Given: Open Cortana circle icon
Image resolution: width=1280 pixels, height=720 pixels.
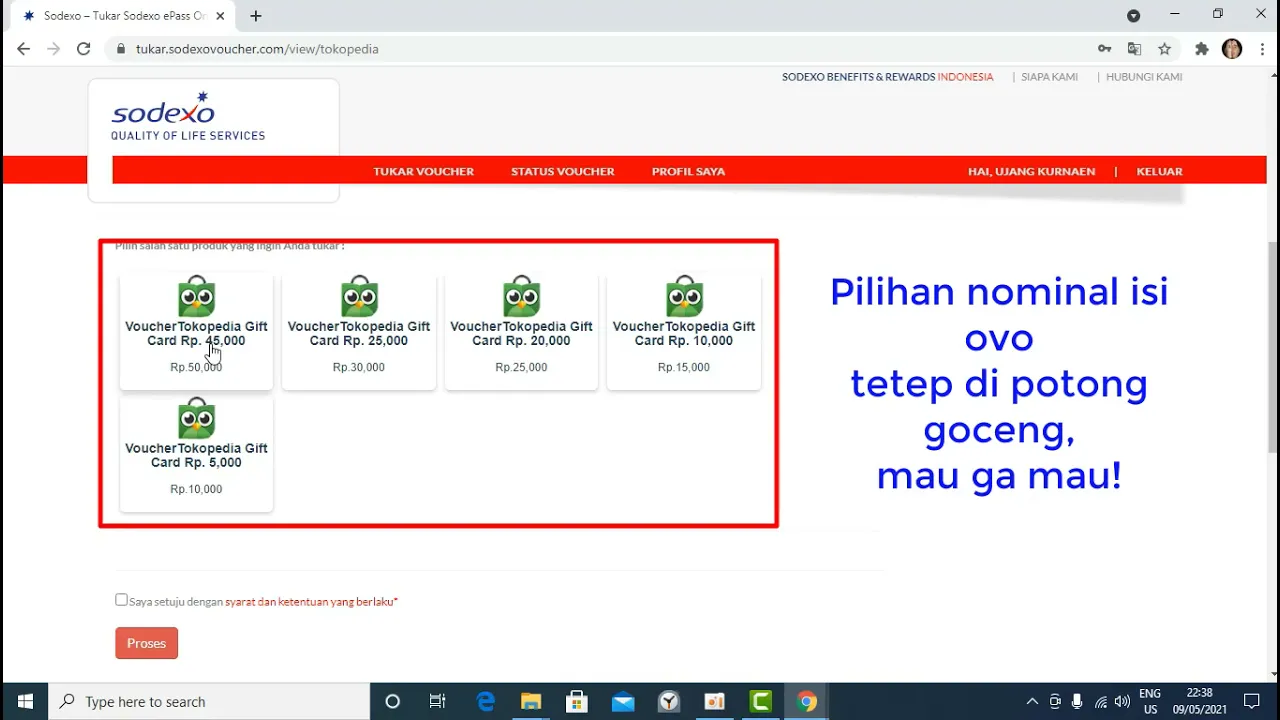Looking at the screenshot, I should (392, 701).
